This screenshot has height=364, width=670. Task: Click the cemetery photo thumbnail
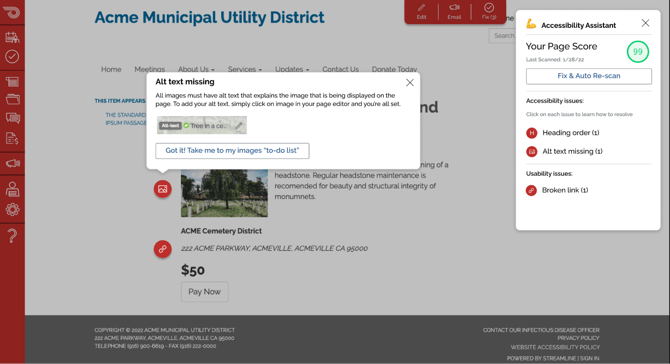[x=224, y=193]
